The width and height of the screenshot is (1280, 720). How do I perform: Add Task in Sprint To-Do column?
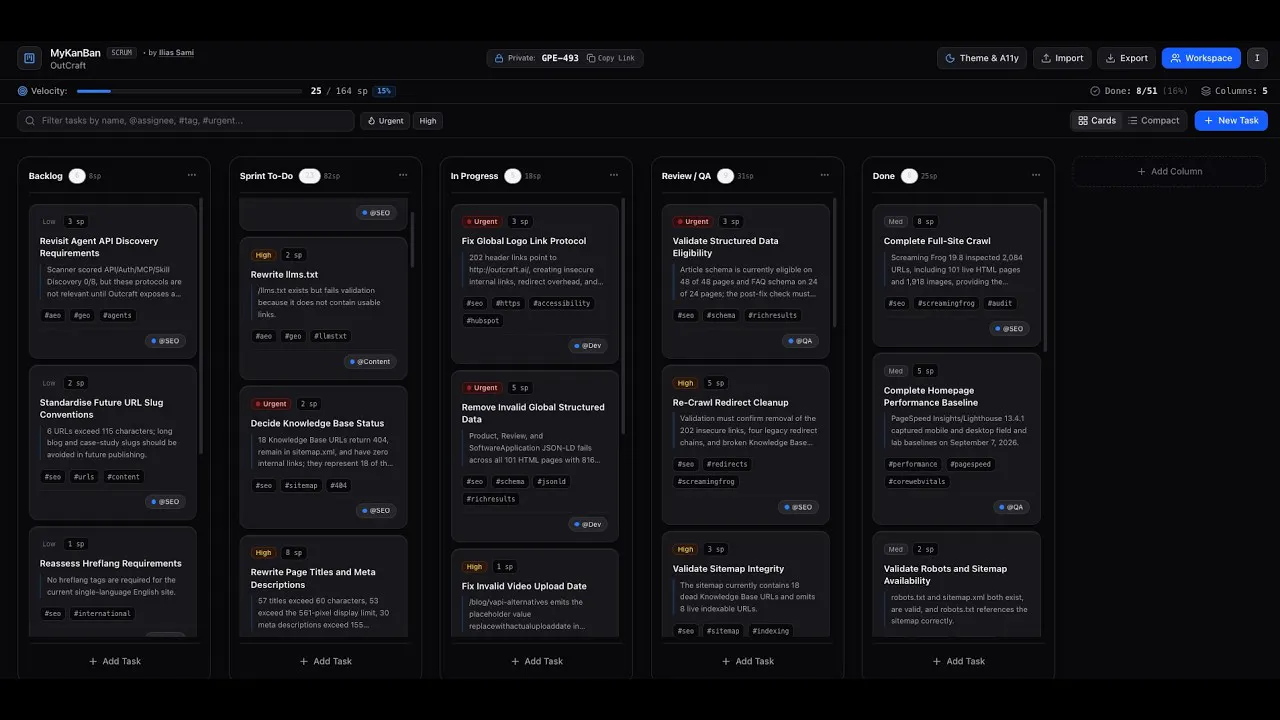(x=325, y=661)
